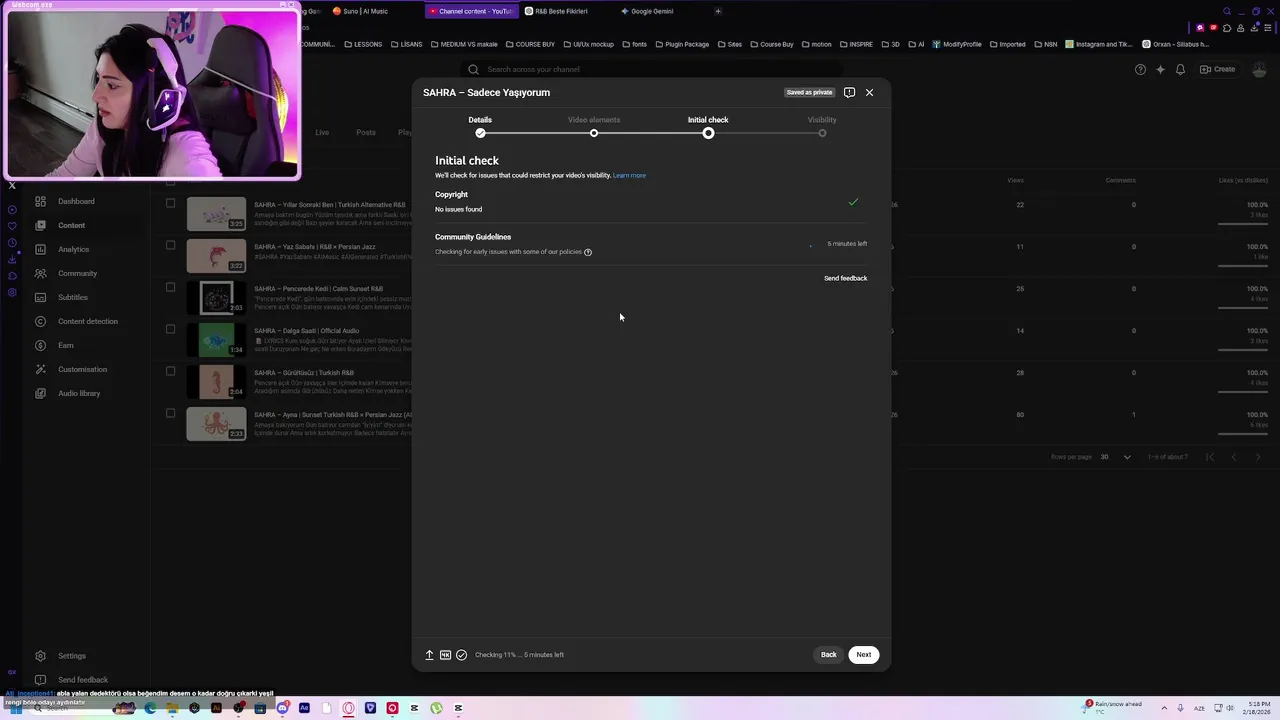Open Audio library in the sidebar
Screen dimensions: 1280x720
[78, 393]
